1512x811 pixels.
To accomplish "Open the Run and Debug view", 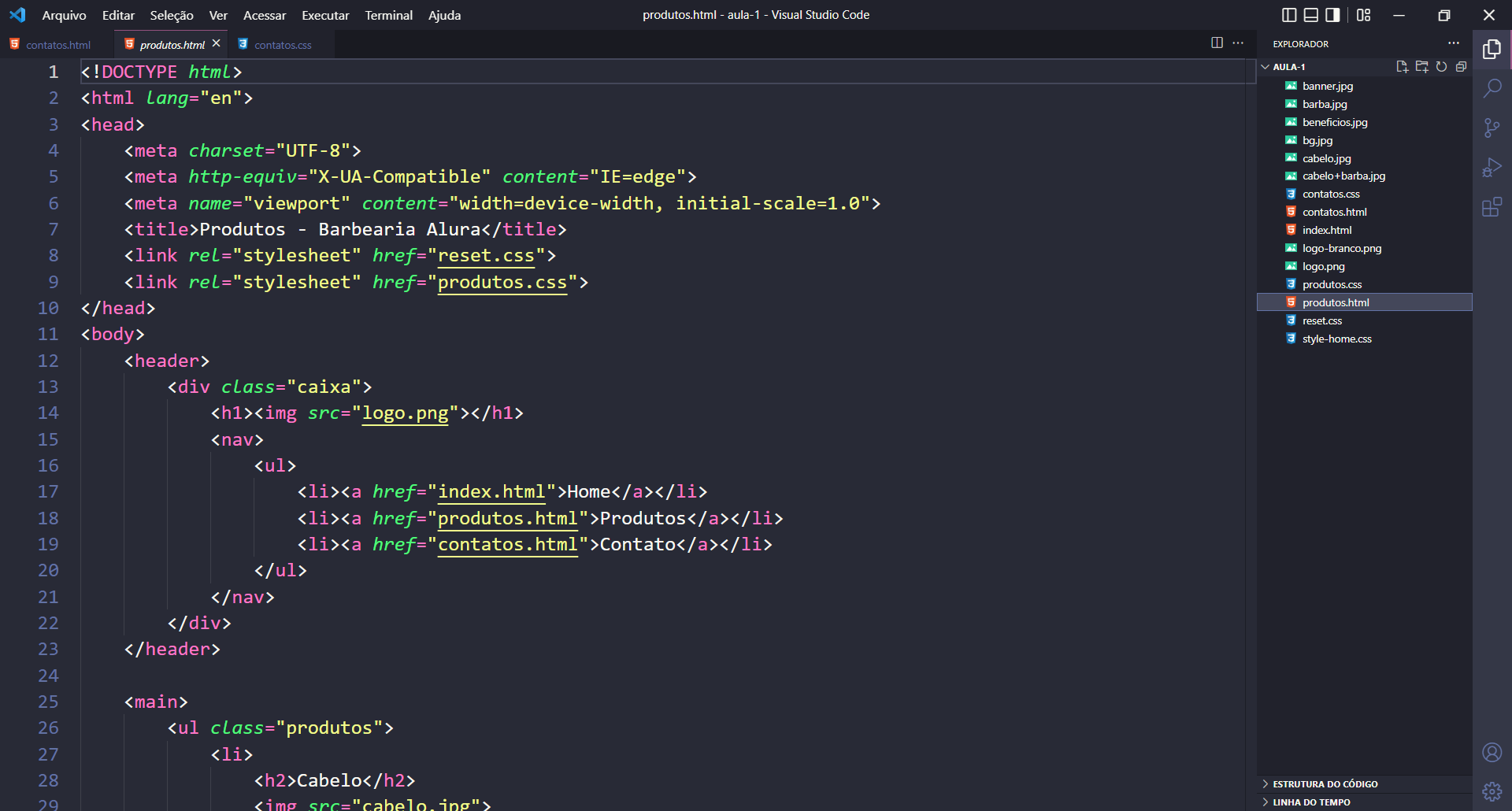I will tap(1492, 168).
